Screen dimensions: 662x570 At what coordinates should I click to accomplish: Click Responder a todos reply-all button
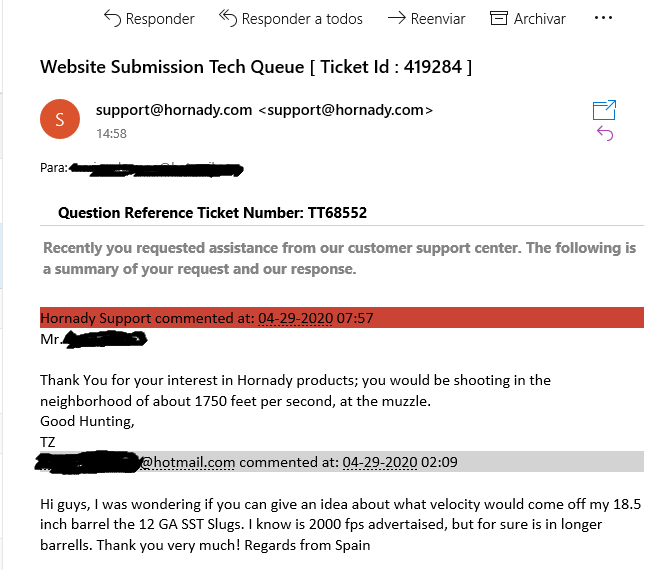coord(290,18)
